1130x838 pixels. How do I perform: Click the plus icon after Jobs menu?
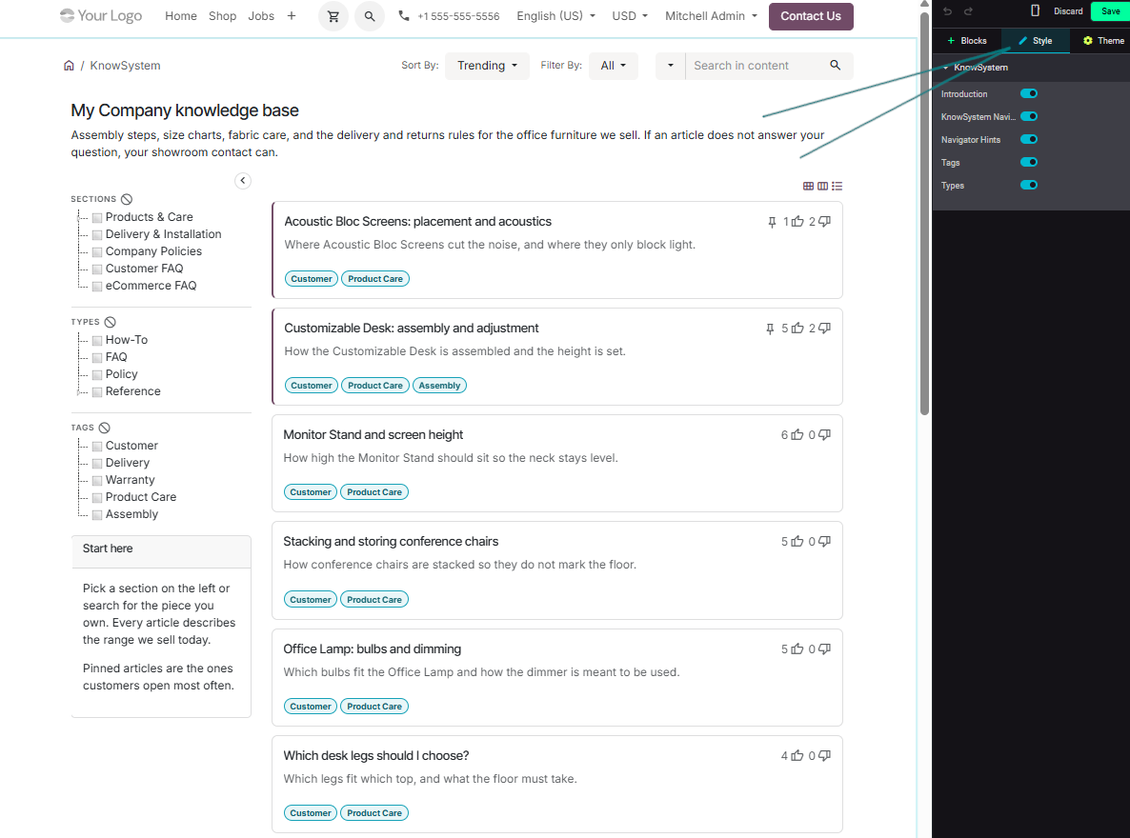291,16
